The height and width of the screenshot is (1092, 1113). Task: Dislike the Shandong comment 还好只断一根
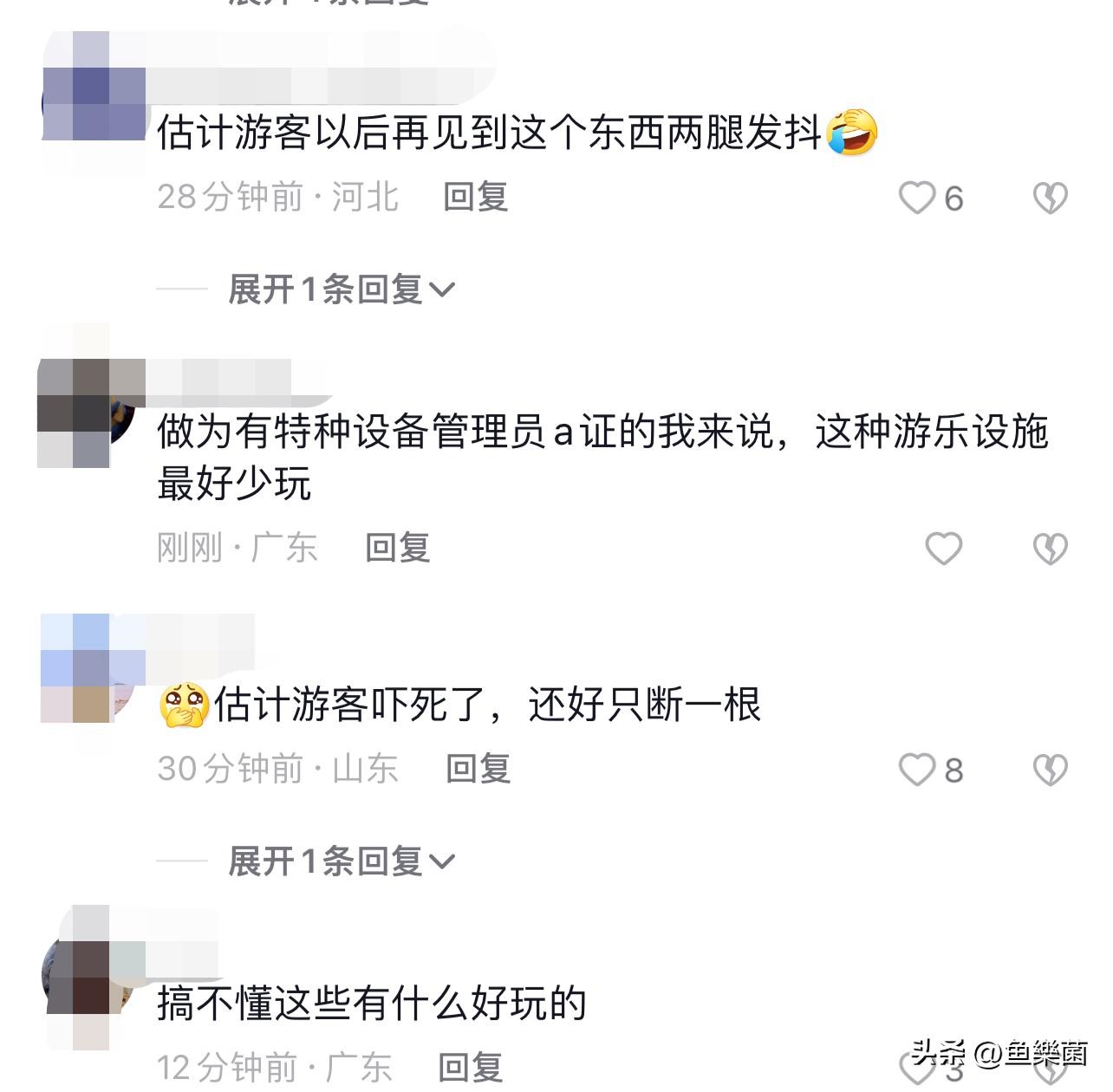pyautogui.click(x=1050, y=770)
